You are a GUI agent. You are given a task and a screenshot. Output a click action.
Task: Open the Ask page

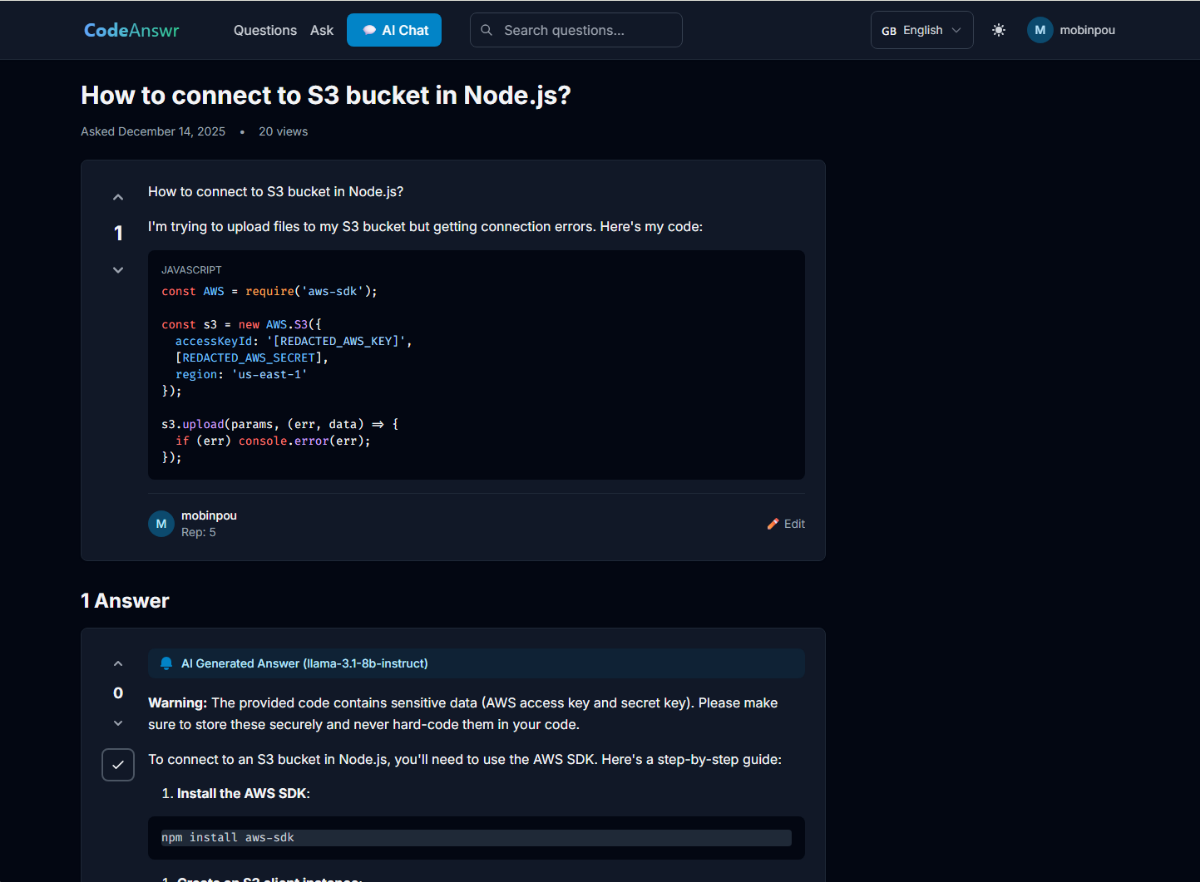pos(321,30)
